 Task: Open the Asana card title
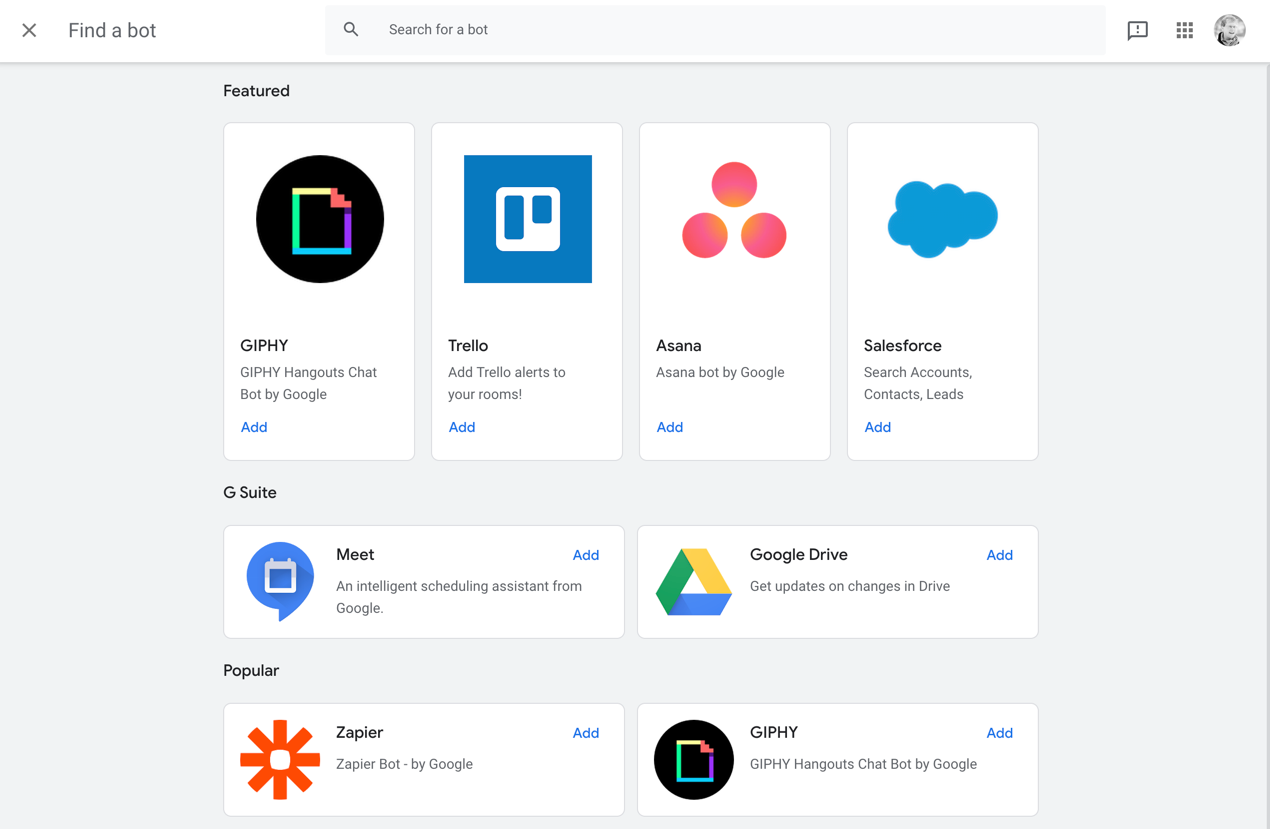click(x=679, y=346)
